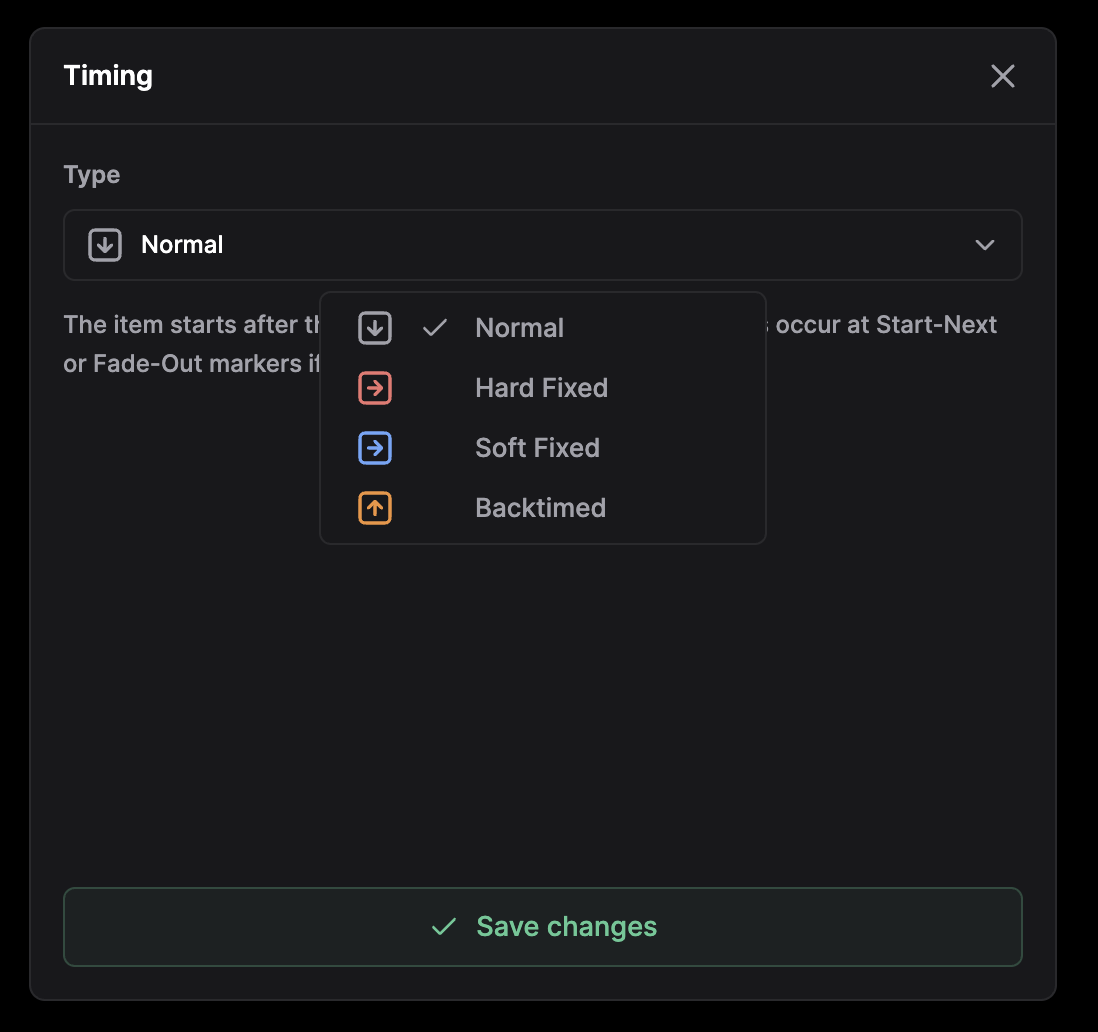The width and height of the screenshot is (1098, 1032).
Task: Click the blue Soft Fixed arrow icon
Action: click(375, 448)
